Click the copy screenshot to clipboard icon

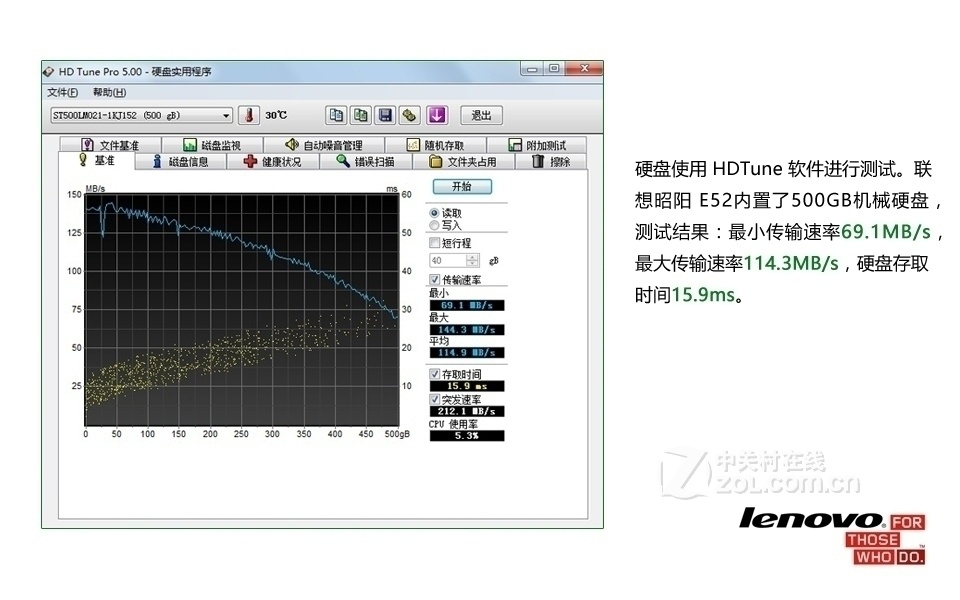[335, 115]
